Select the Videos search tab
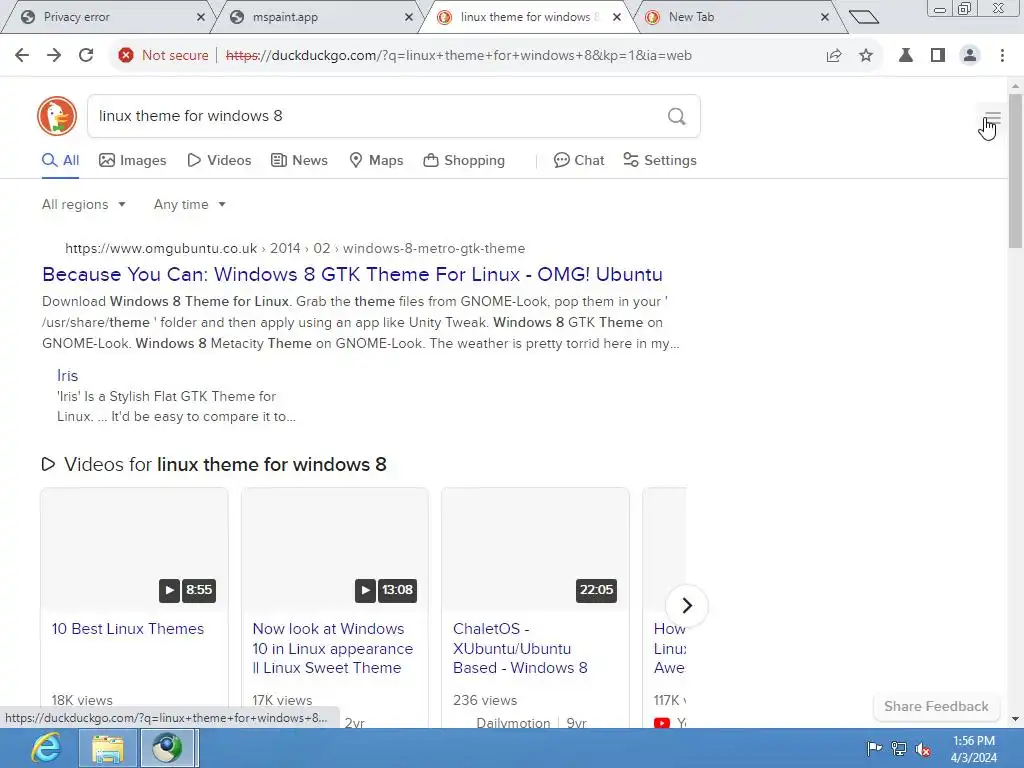This screenshot has width=1024, height=768. (x=219, y=161)
